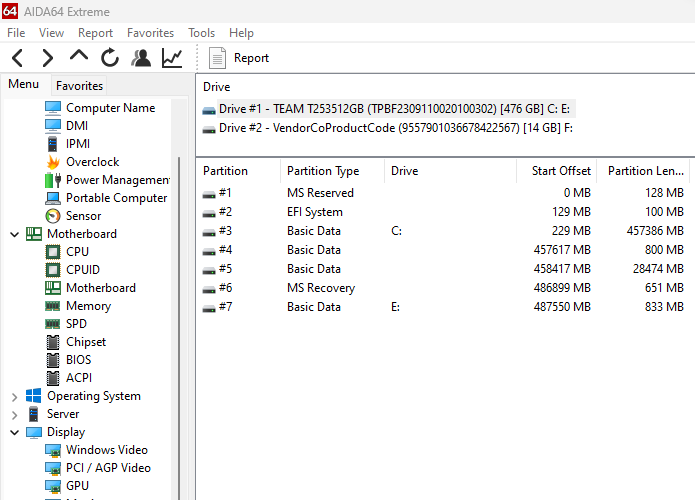Go forward with the right arrow toolbar icon

click(47, 58)
